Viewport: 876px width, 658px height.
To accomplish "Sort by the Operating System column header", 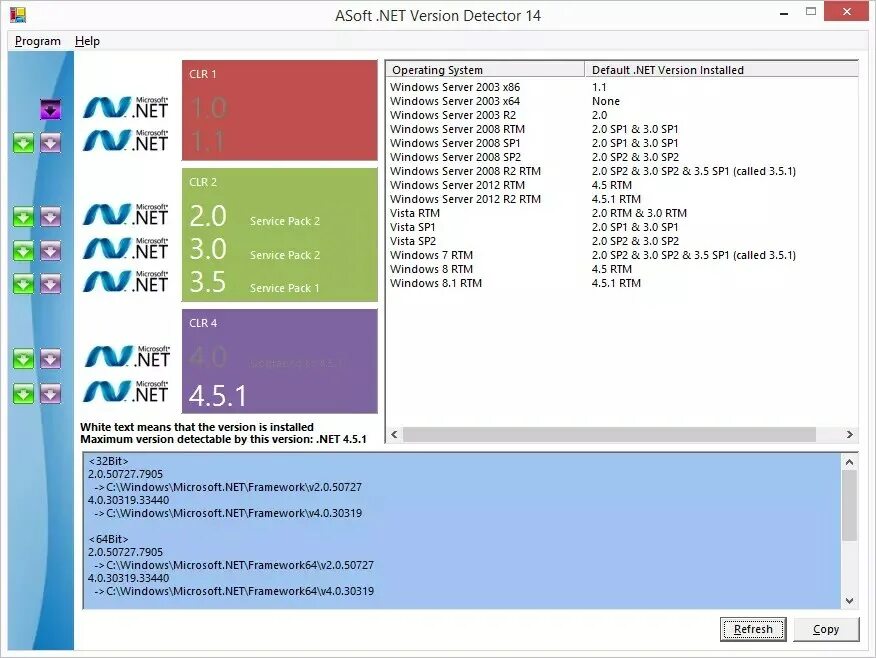I will pos(485,70).
